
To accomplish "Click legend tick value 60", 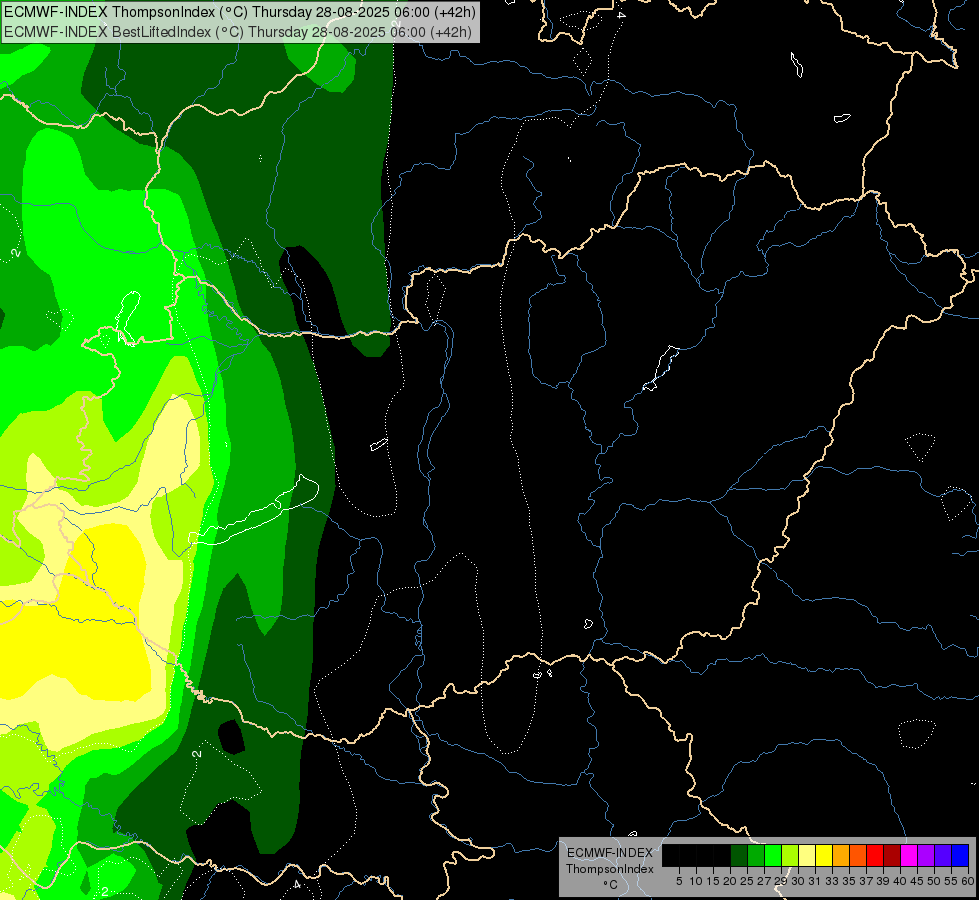I will pyautogui.click(x=968, y=881).
